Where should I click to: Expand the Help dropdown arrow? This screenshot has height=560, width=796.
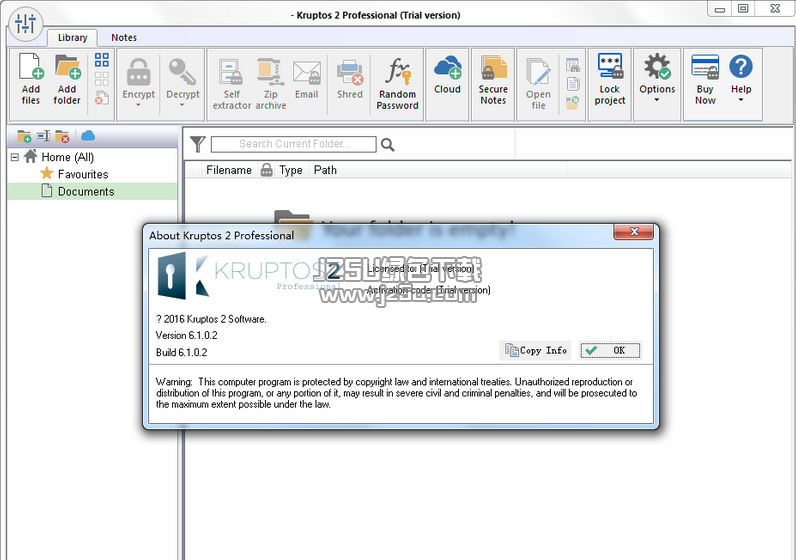[741, 100]
